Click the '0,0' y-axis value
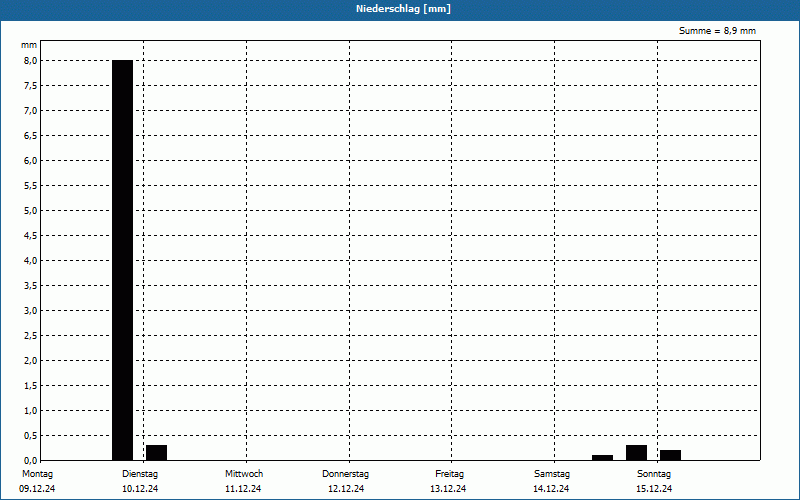The image size is (800, 500). (x=31, y=461)
